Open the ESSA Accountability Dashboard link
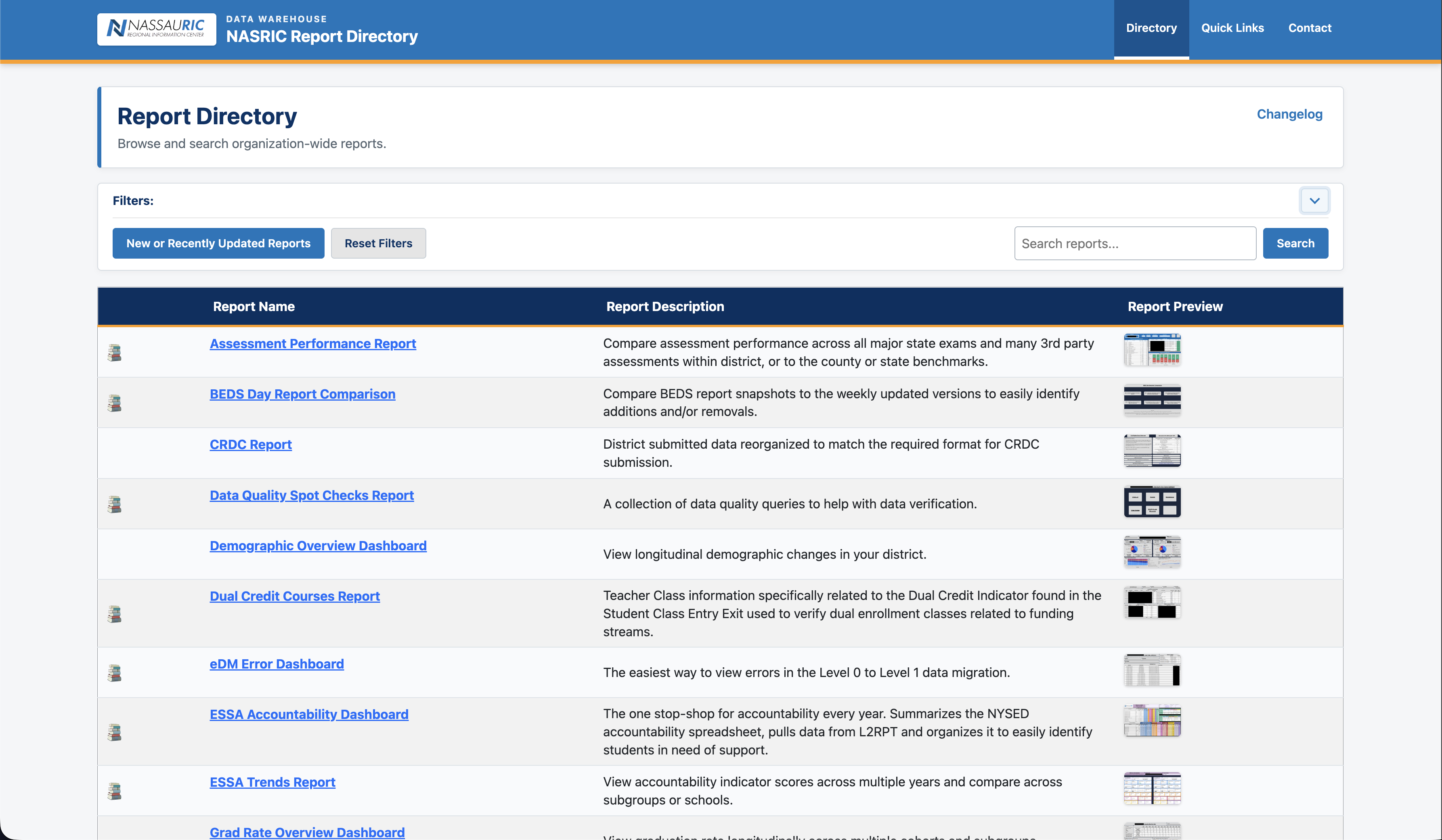The width and height of the screenshot is (1442, 840). point(309,714)
